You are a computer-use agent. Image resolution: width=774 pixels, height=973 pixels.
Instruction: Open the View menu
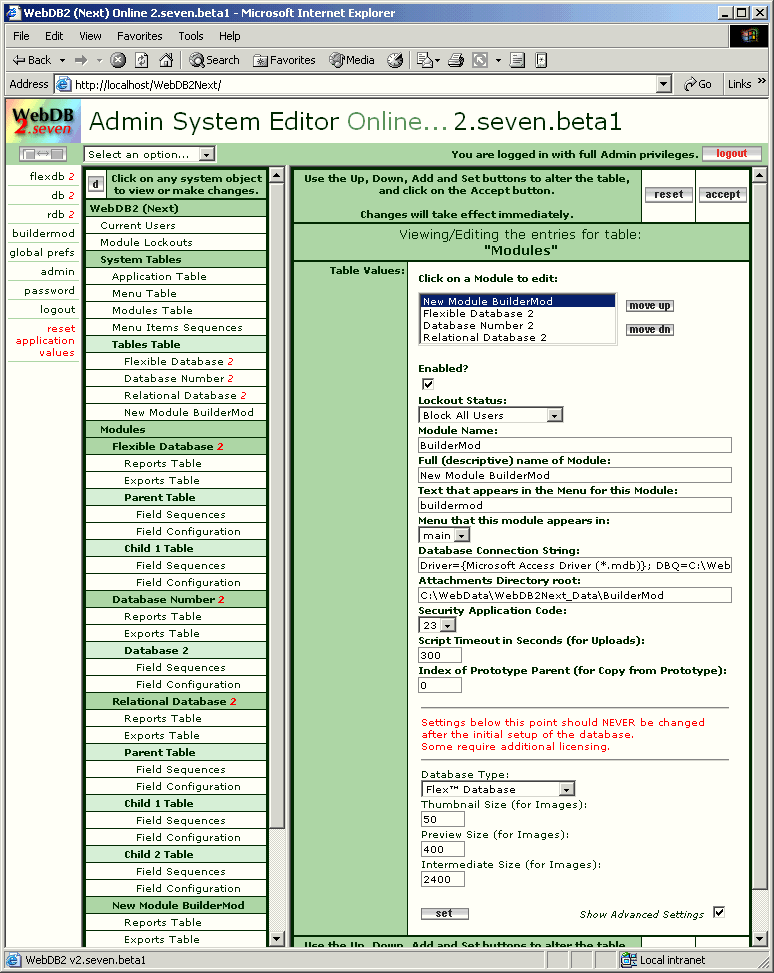click(90, 36)
